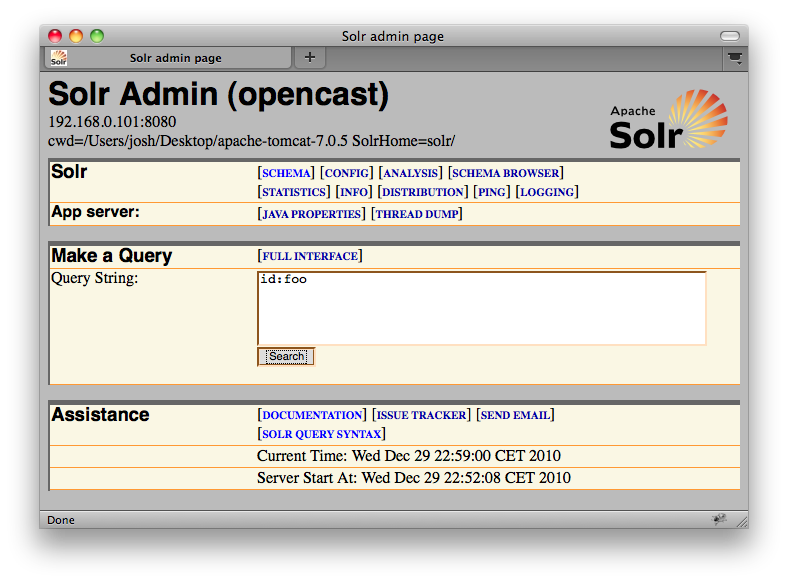Click inside the Query String text area
The image size is (788, 583).
(482, 308)
